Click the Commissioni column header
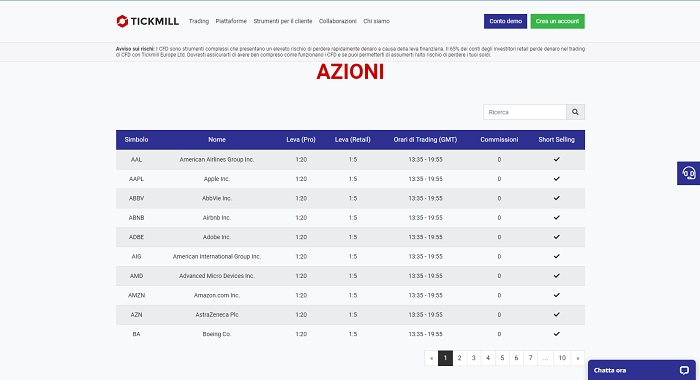Viewport: 700px width, 380px height. 499,140
